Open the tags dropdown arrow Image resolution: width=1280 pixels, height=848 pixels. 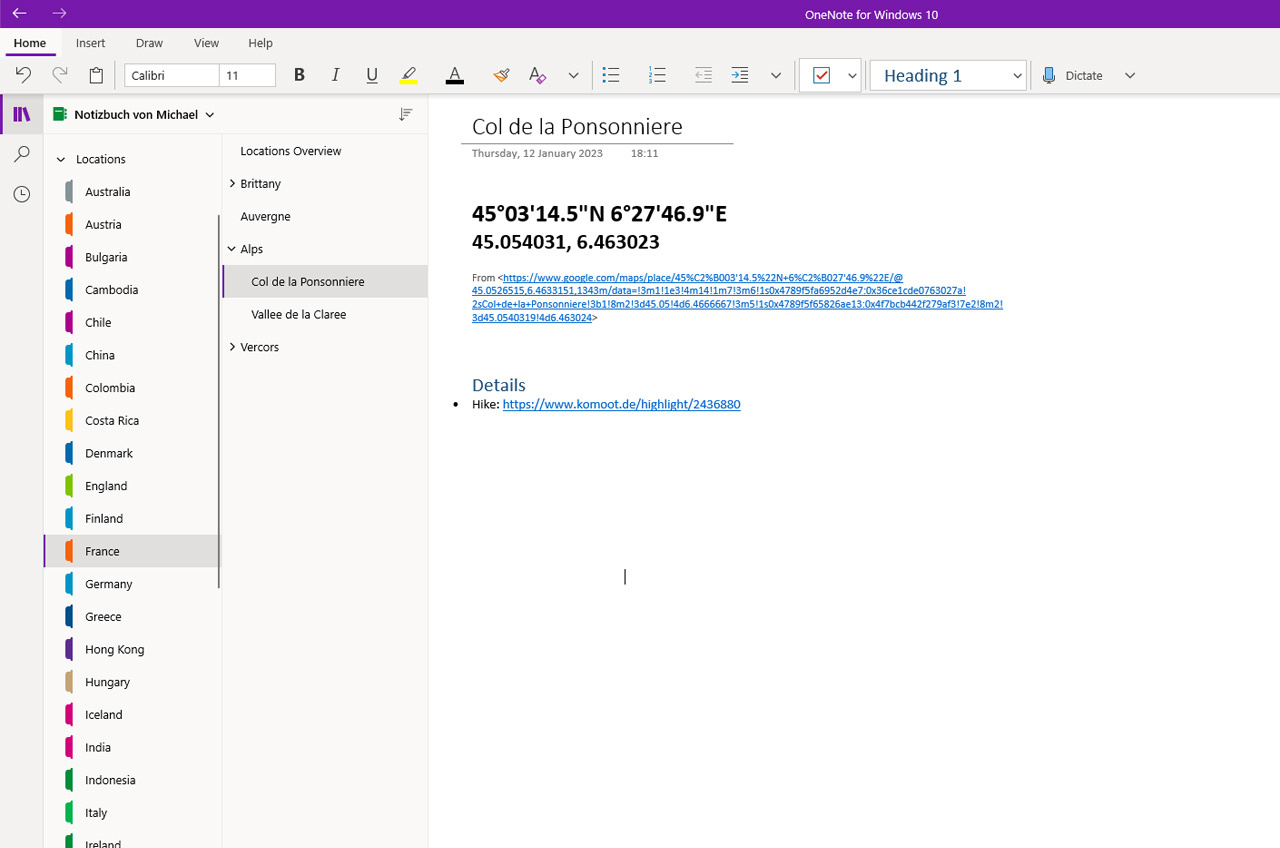(852, 75)
